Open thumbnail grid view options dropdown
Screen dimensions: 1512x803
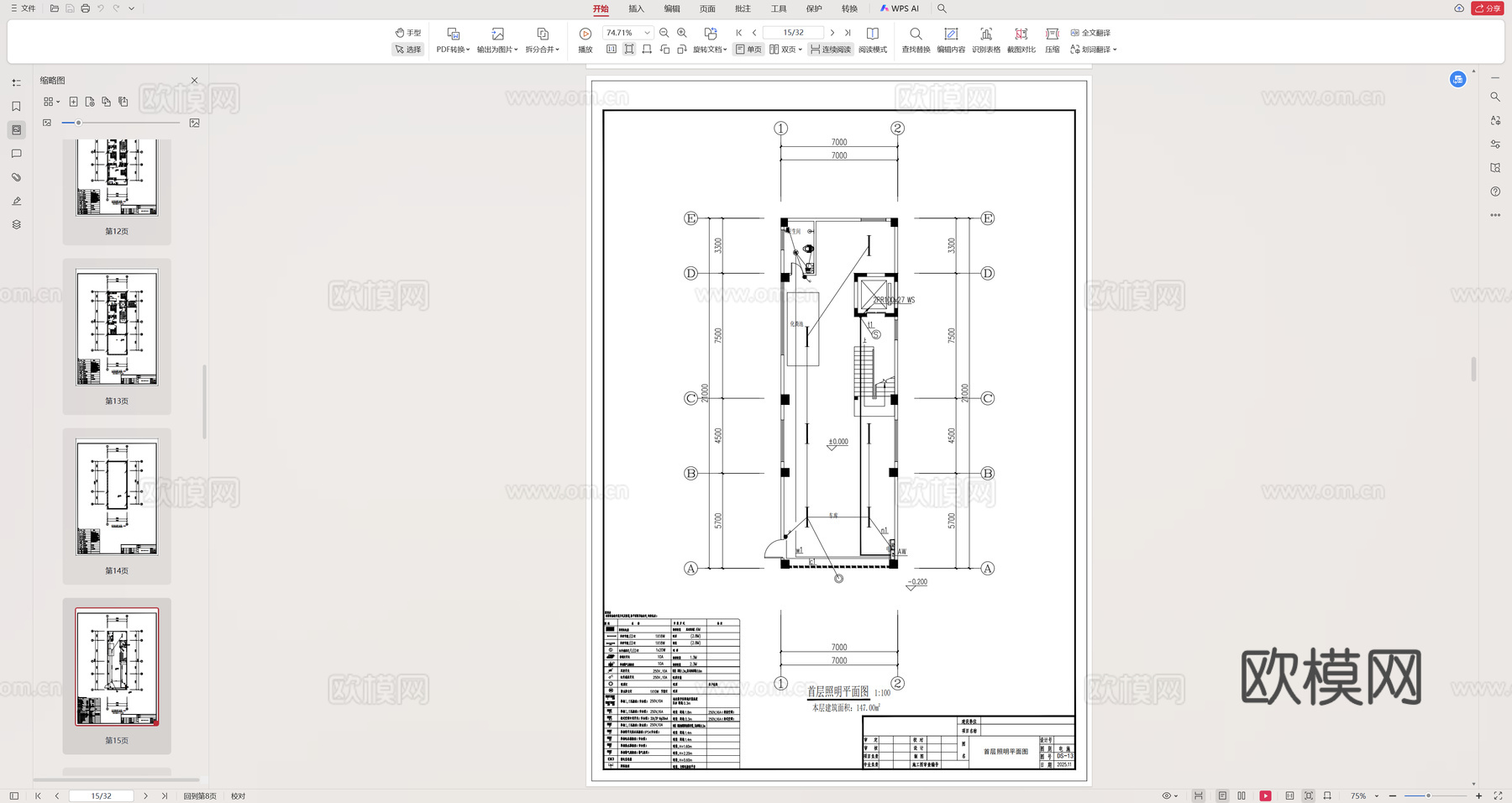coord(51,102)
